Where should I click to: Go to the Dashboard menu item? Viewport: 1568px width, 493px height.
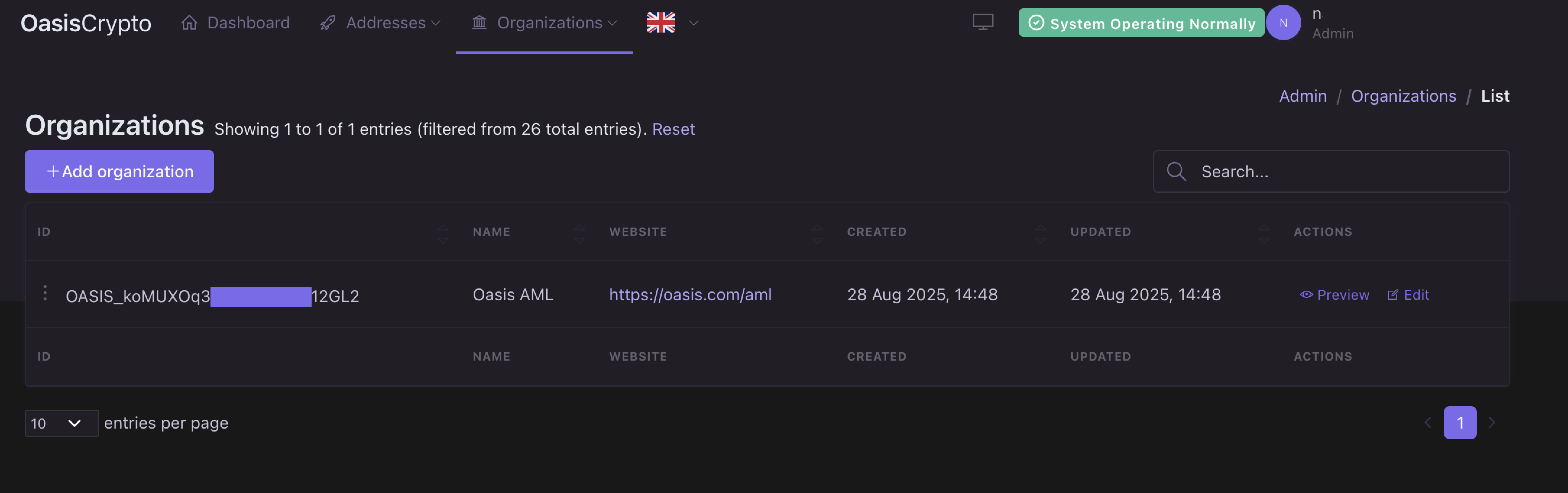click(x=236, y=23)
